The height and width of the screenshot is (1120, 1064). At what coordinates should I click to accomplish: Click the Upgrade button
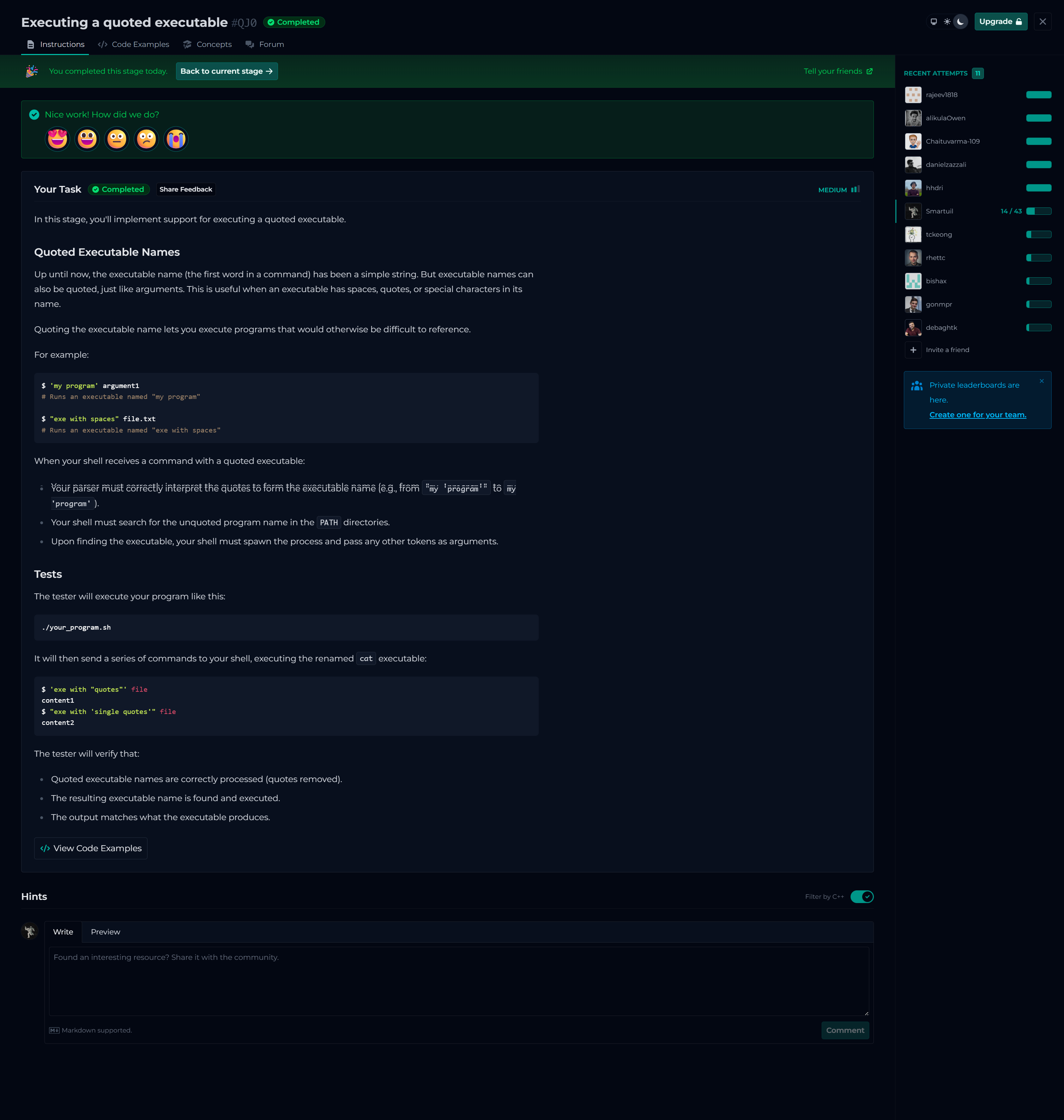pos(1000,22)
